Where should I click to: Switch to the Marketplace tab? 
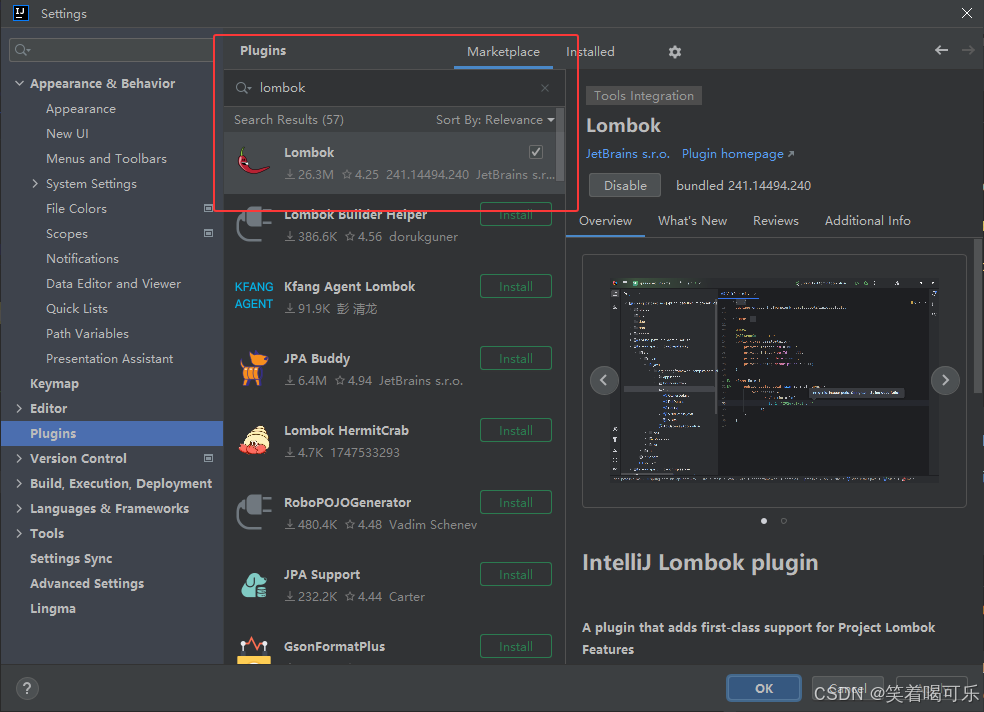click(503, 52)
